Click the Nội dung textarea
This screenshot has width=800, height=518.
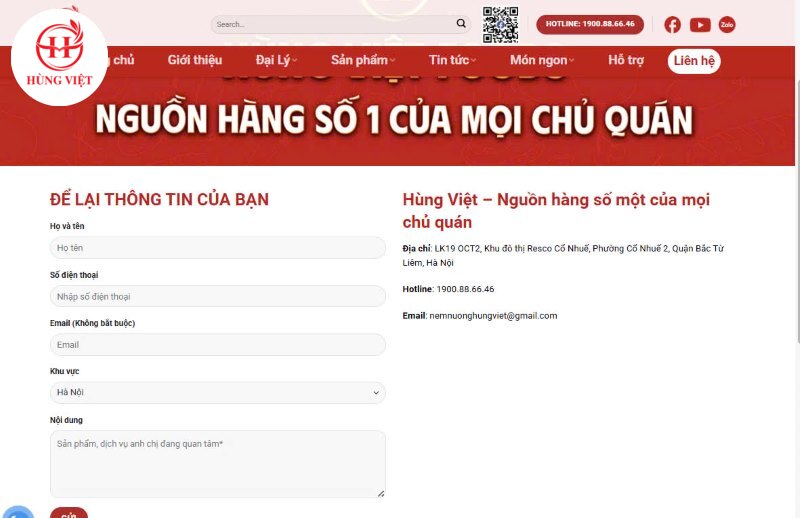pyautogui.click(x=218, y=464)
